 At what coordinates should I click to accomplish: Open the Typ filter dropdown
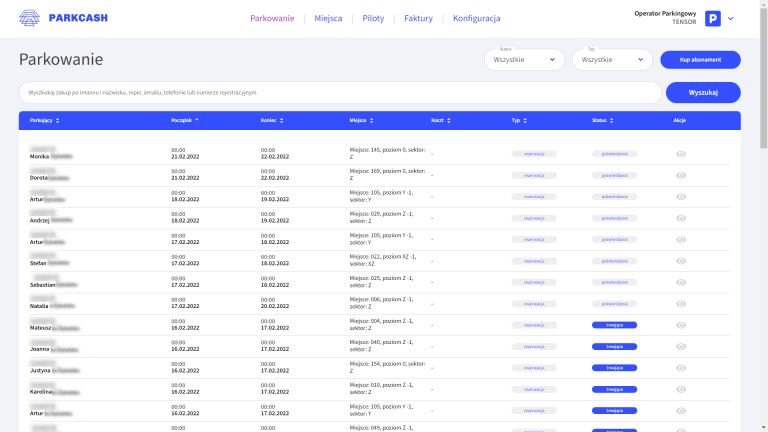(x=612, y=60)
